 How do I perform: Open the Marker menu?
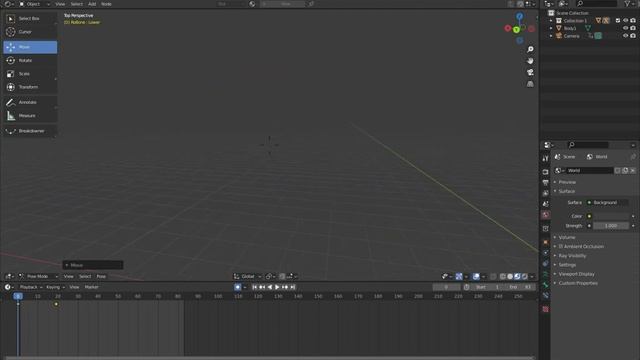coord(91,287)
